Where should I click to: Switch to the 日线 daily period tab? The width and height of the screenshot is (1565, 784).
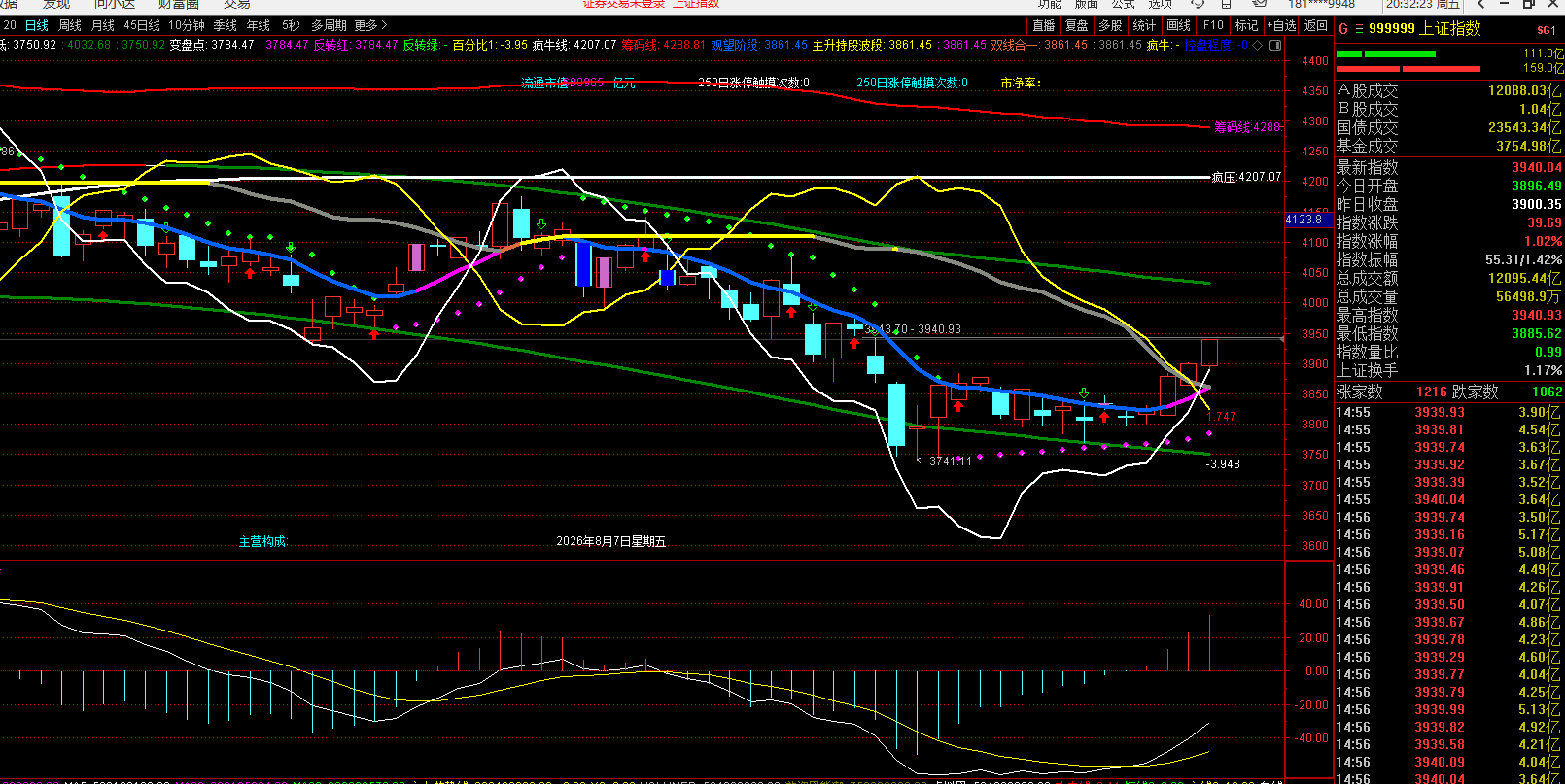[37, 25]
